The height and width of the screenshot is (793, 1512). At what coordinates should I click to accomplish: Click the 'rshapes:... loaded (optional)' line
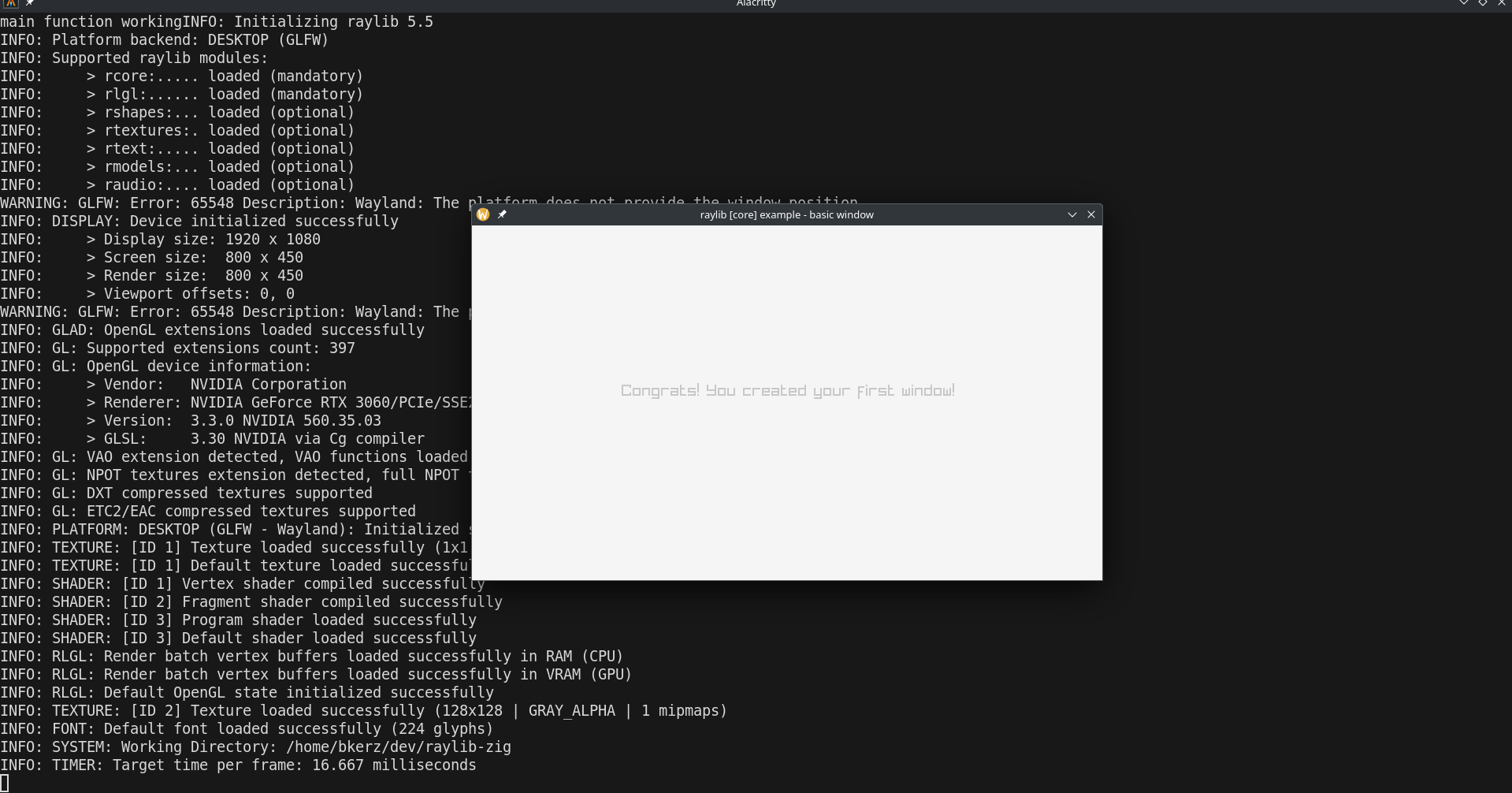click(x=177, y=113)
